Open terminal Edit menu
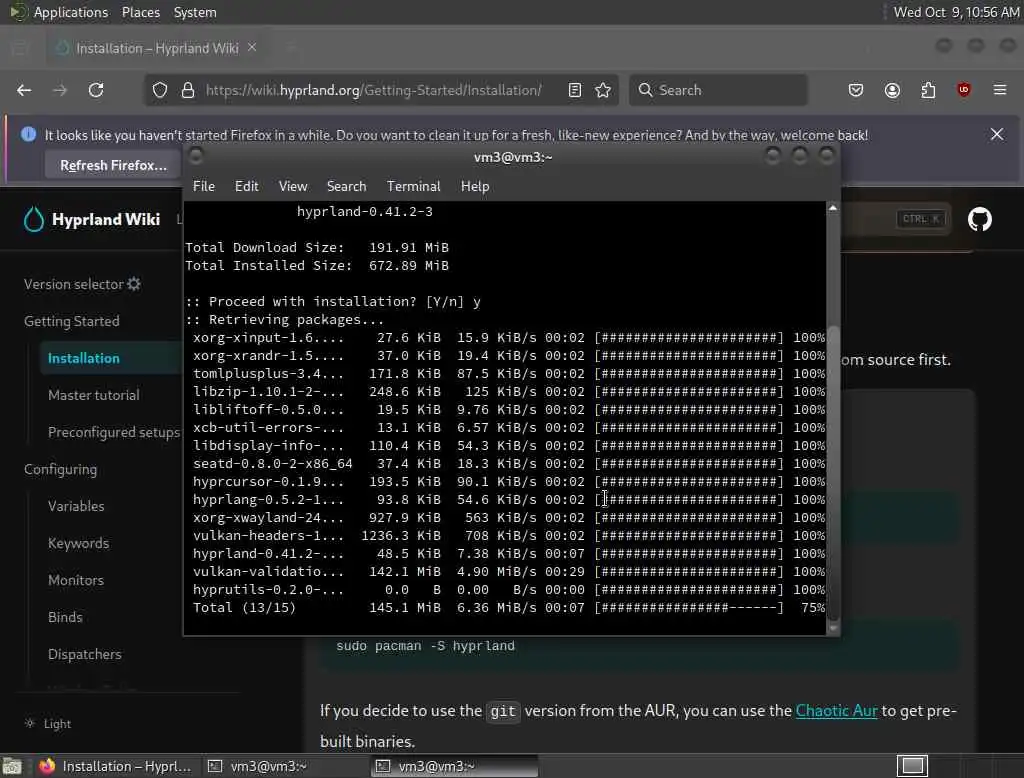 coord(246,186)
